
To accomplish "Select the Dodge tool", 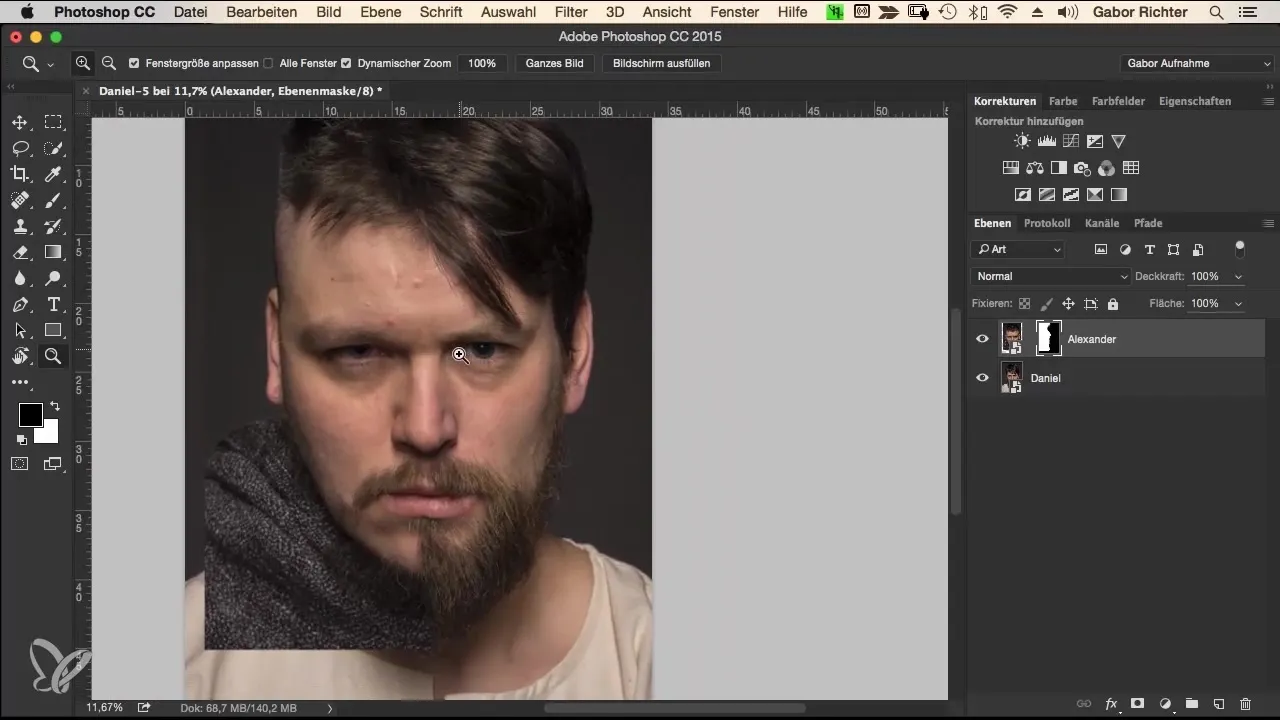I will pos(53,278).
